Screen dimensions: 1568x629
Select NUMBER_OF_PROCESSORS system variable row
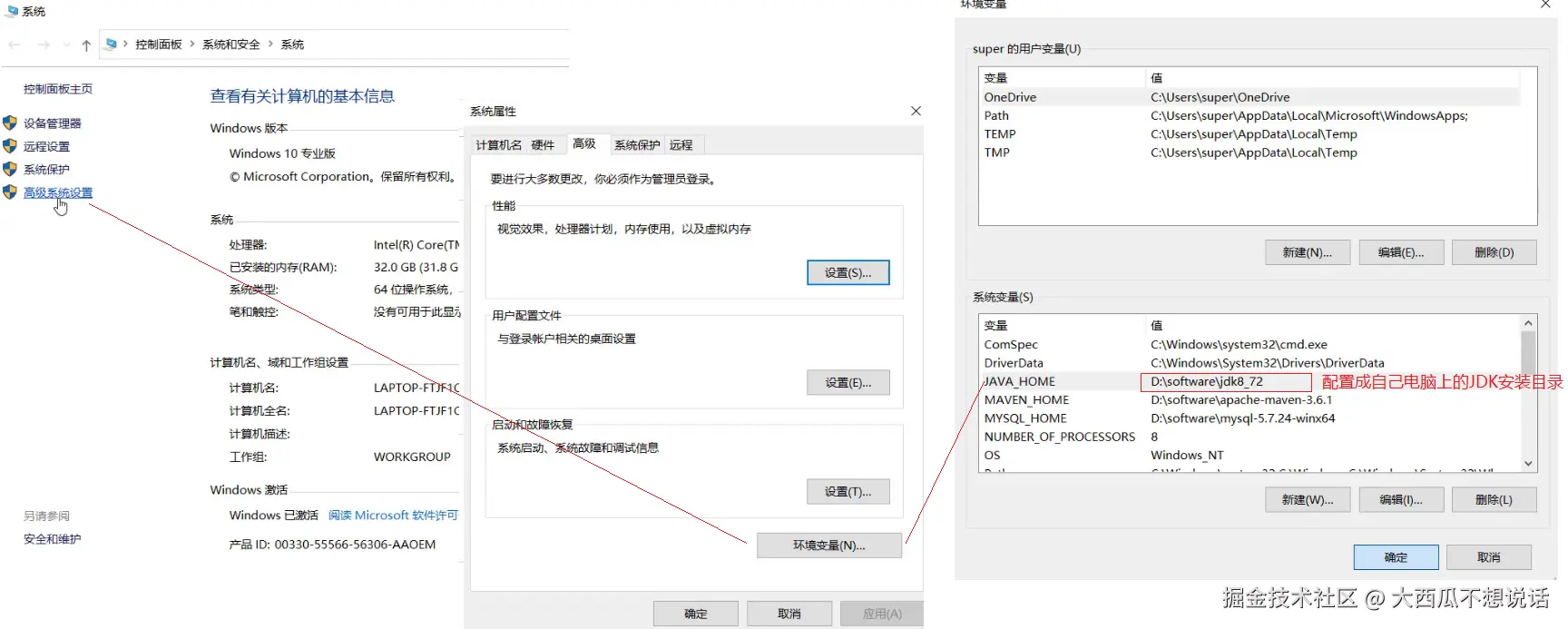point(1250,437)
